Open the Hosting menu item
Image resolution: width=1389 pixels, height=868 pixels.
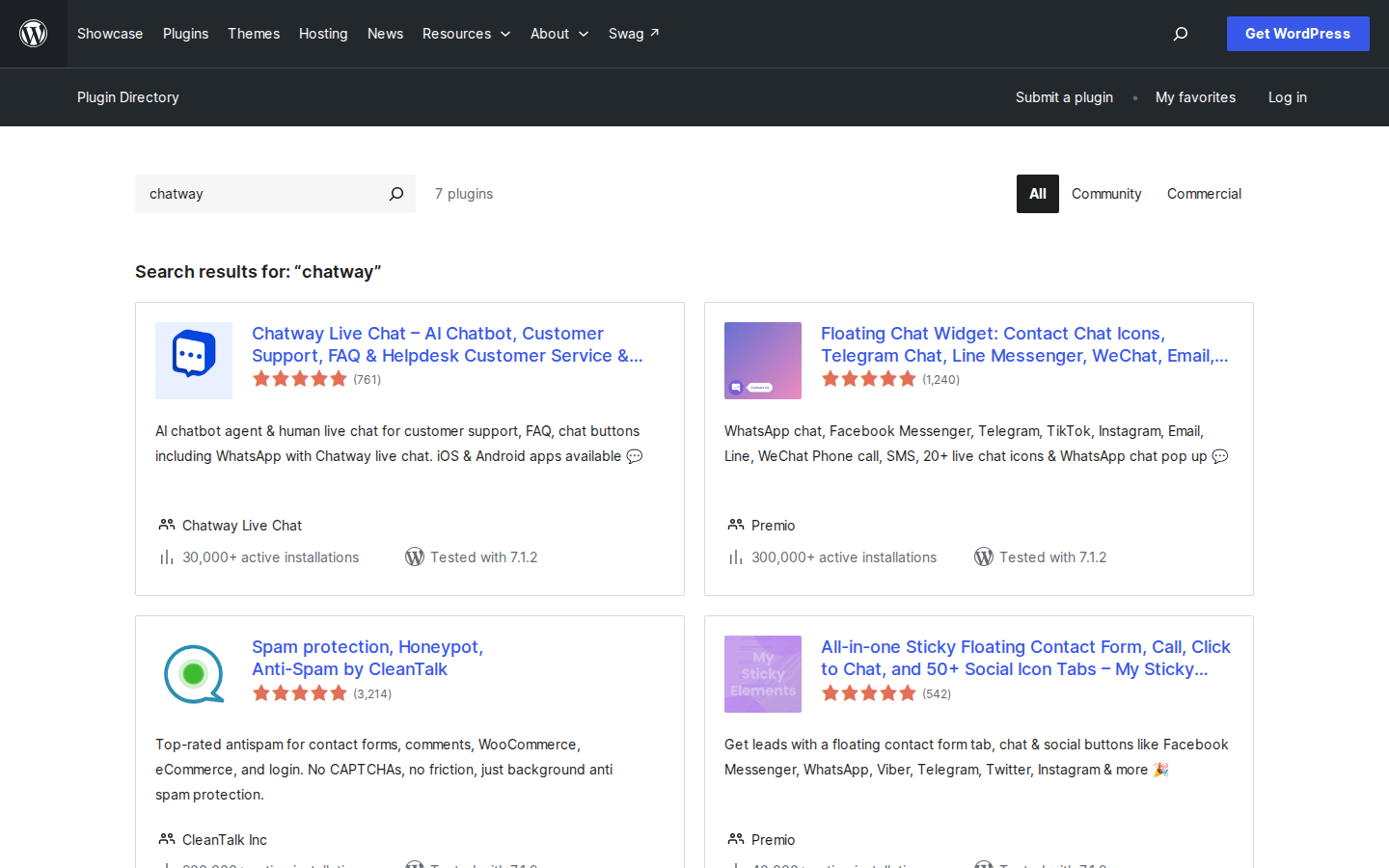(323, 34)
